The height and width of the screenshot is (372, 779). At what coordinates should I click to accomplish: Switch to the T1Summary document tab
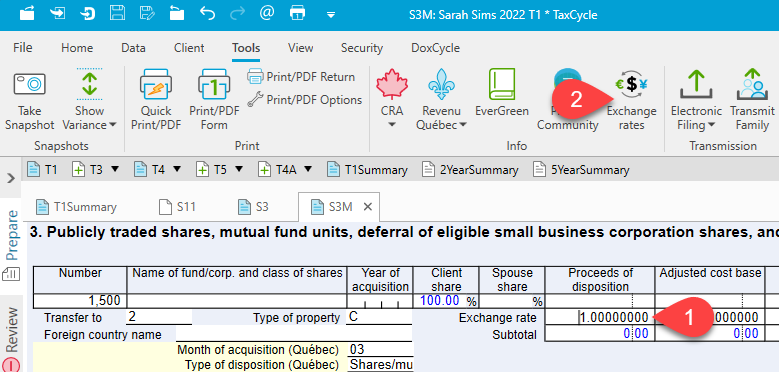point(77,207)
